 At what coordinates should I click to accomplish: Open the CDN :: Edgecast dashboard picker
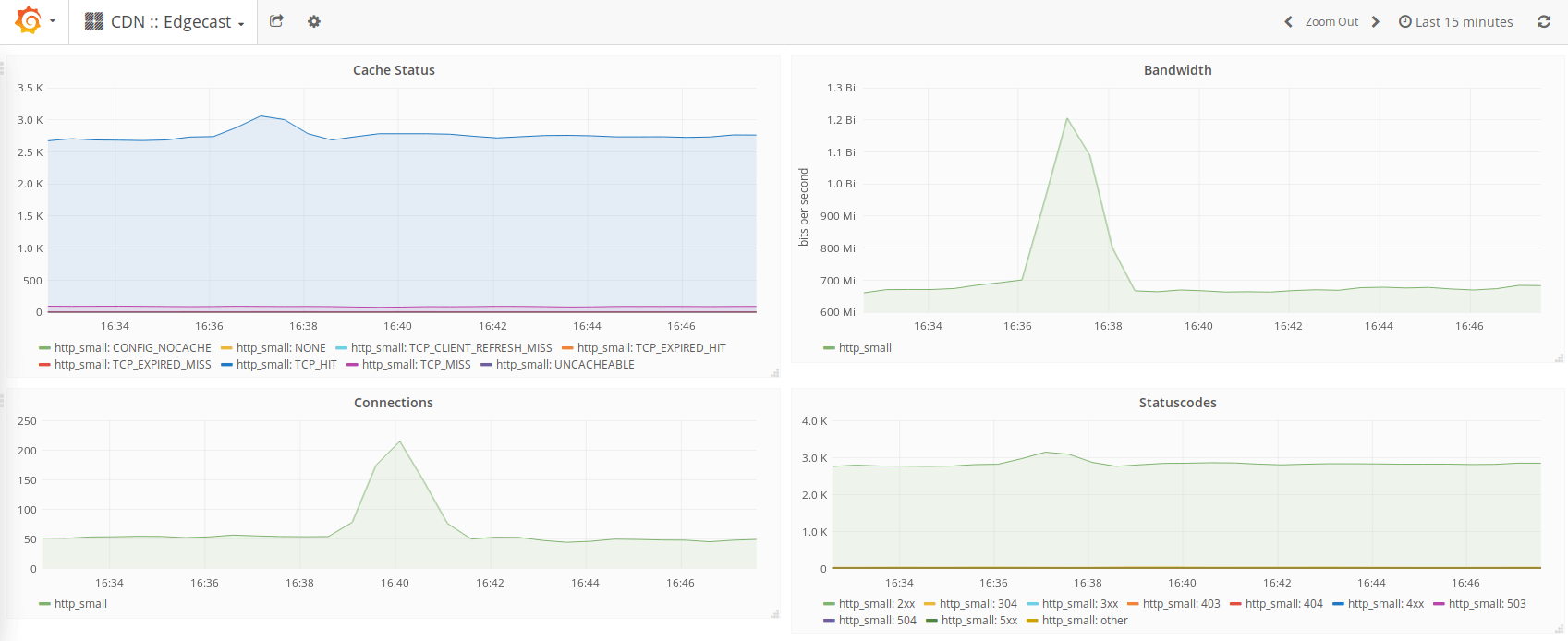tap(177, 22)
